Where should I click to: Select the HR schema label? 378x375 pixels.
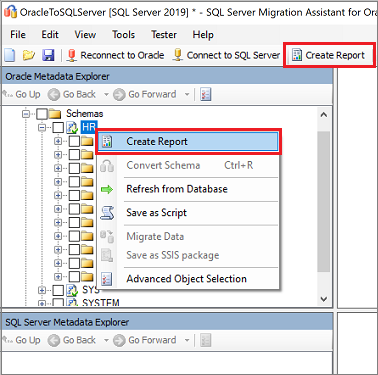89,127
